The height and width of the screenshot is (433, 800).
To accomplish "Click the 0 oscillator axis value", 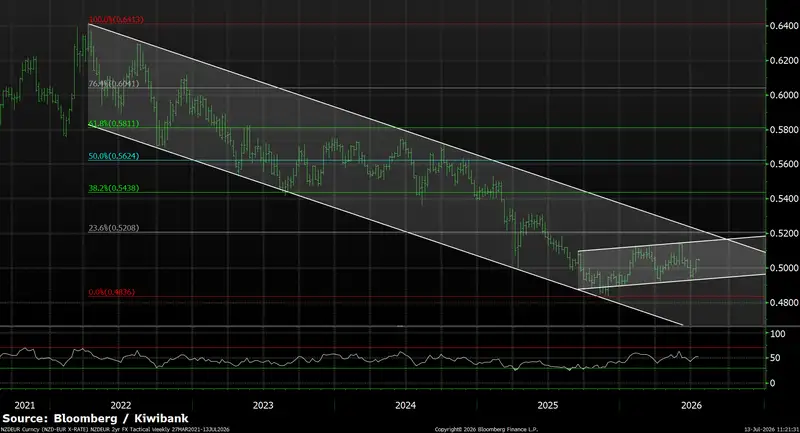I will 772,383.
